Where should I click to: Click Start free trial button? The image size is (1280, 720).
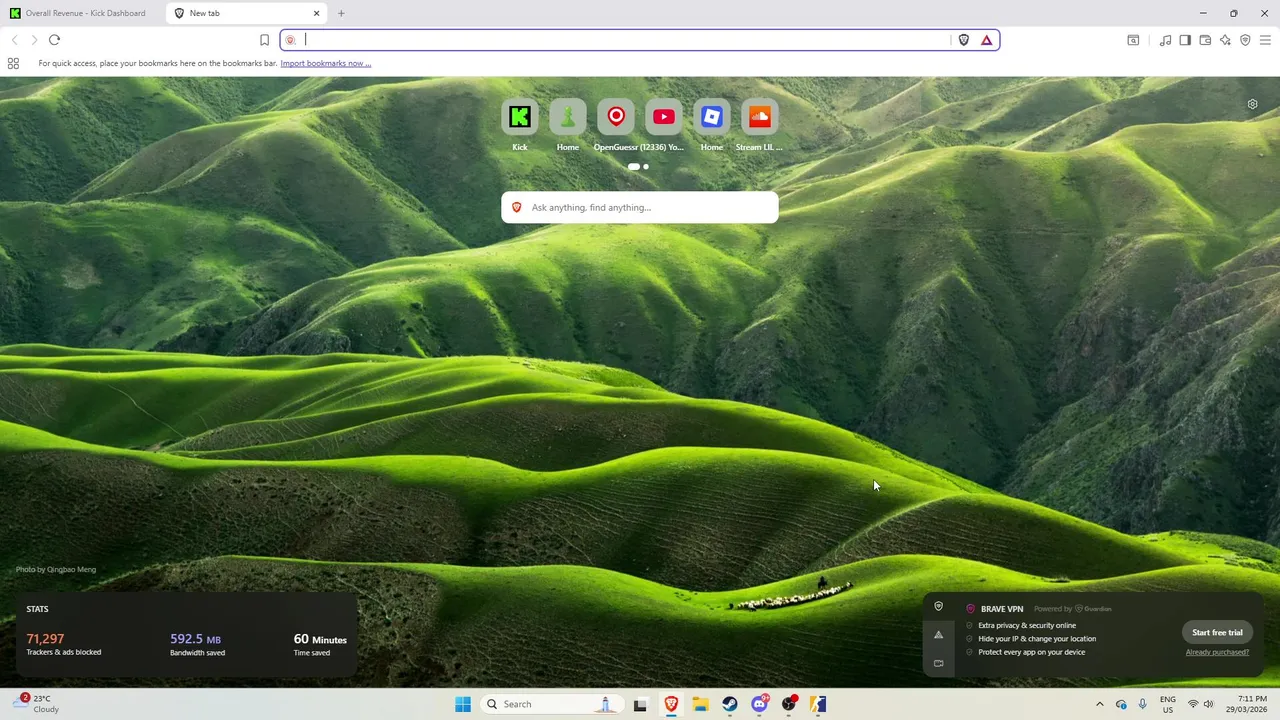click(1217, 632)
